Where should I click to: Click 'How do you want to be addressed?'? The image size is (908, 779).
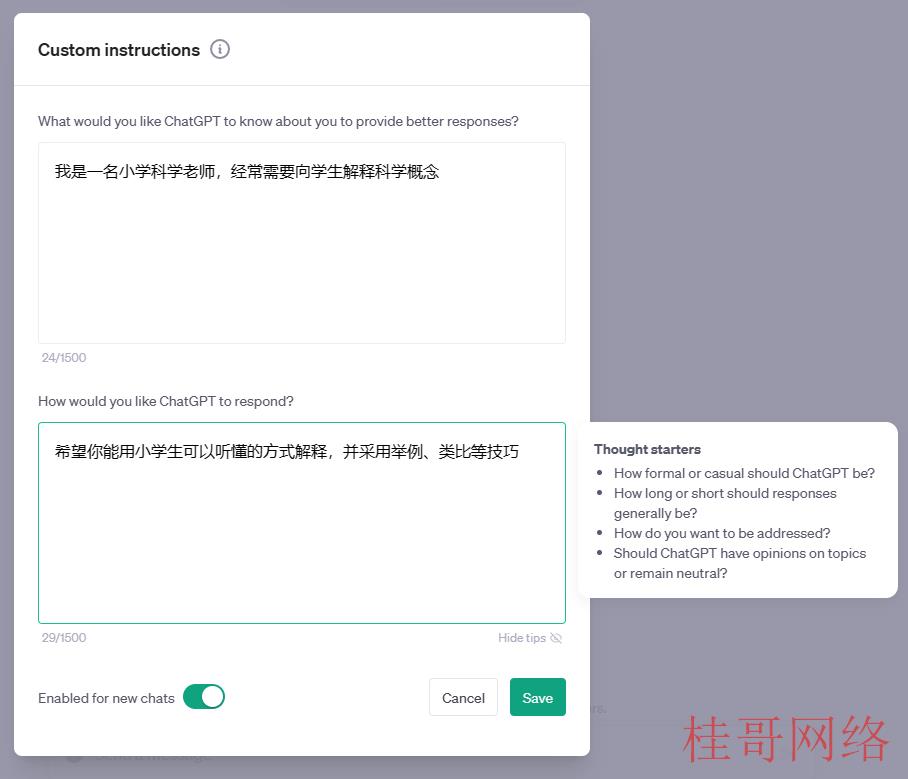click(722, 533)
